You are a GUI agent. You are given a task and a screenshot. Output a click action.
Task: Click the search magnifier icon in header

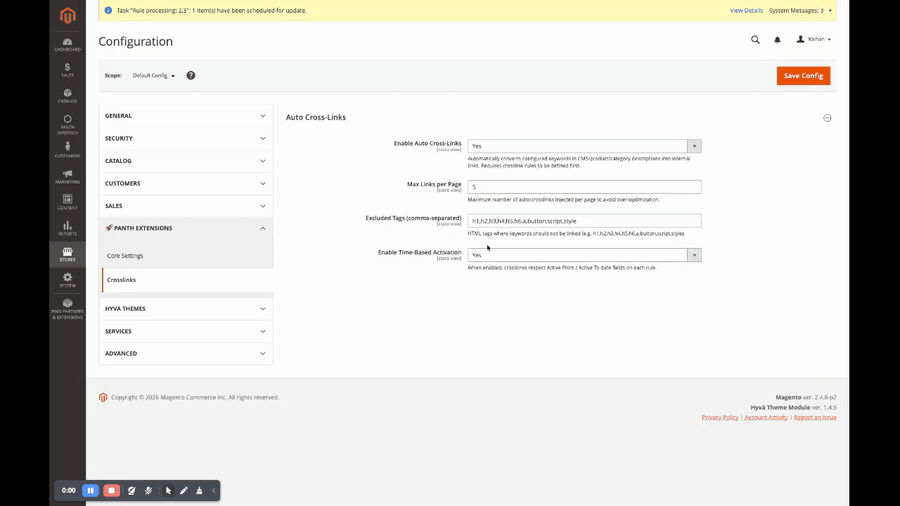pos(755,40)
